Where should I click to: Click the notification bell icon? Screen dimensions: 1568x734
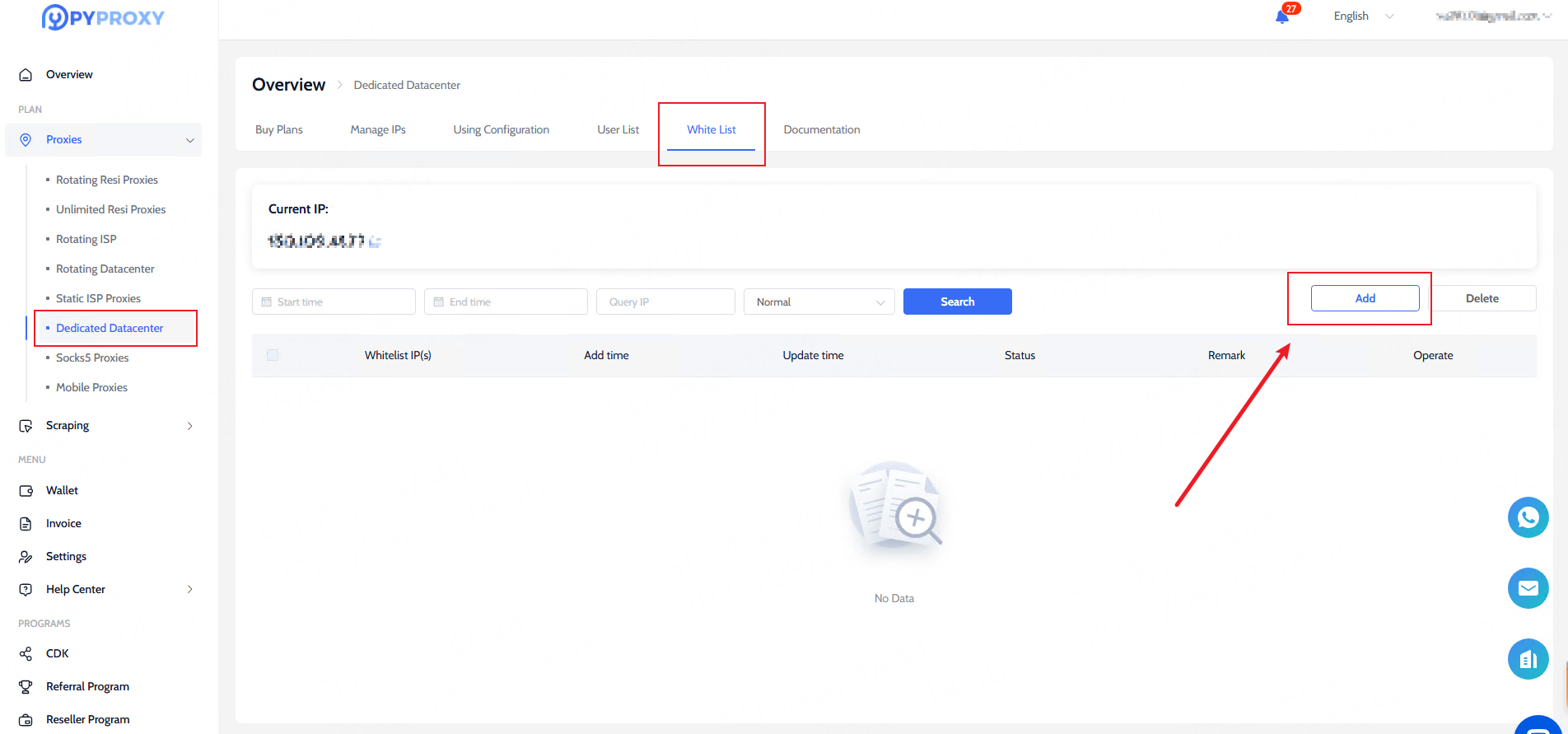1282,16
